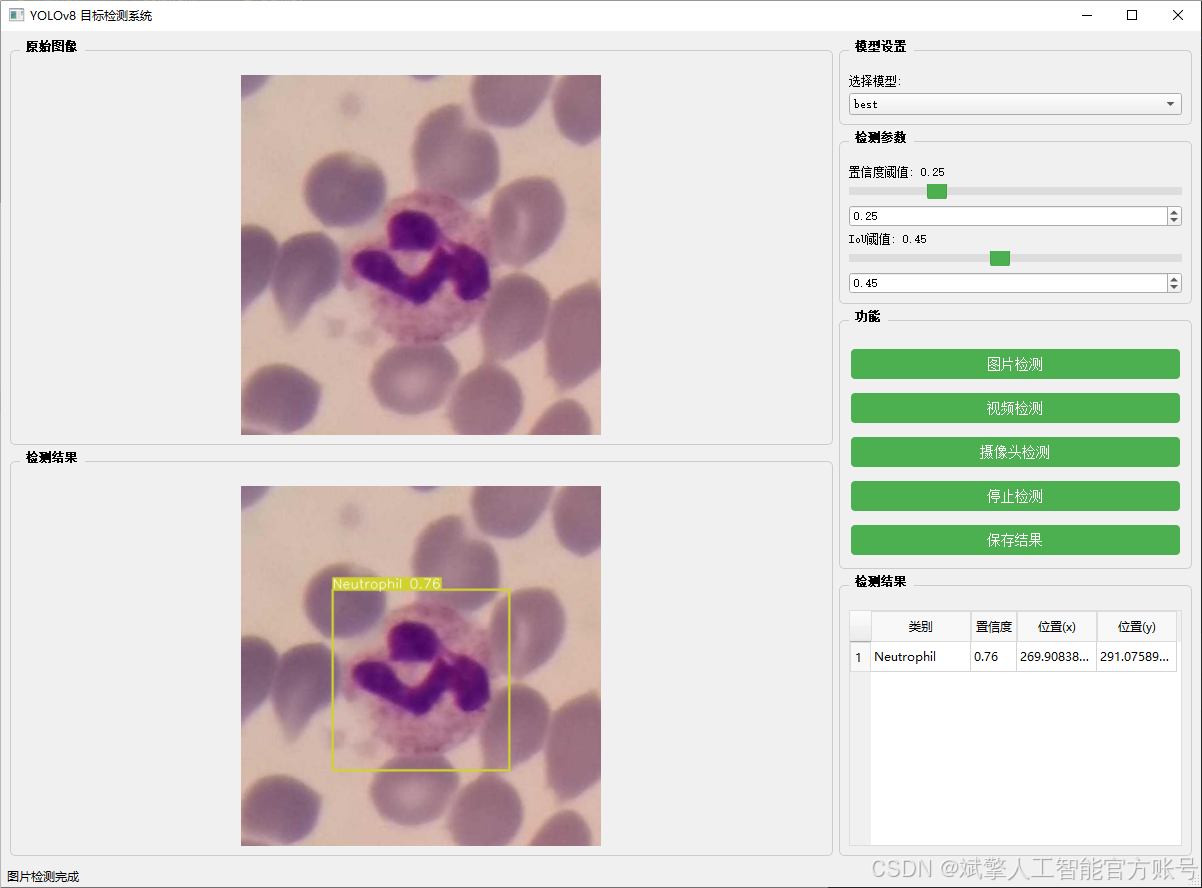Viewport: 1202px width, 888px height.
Task: Decrease confidence threshold with down arrow
Action: click(1174, 221)
